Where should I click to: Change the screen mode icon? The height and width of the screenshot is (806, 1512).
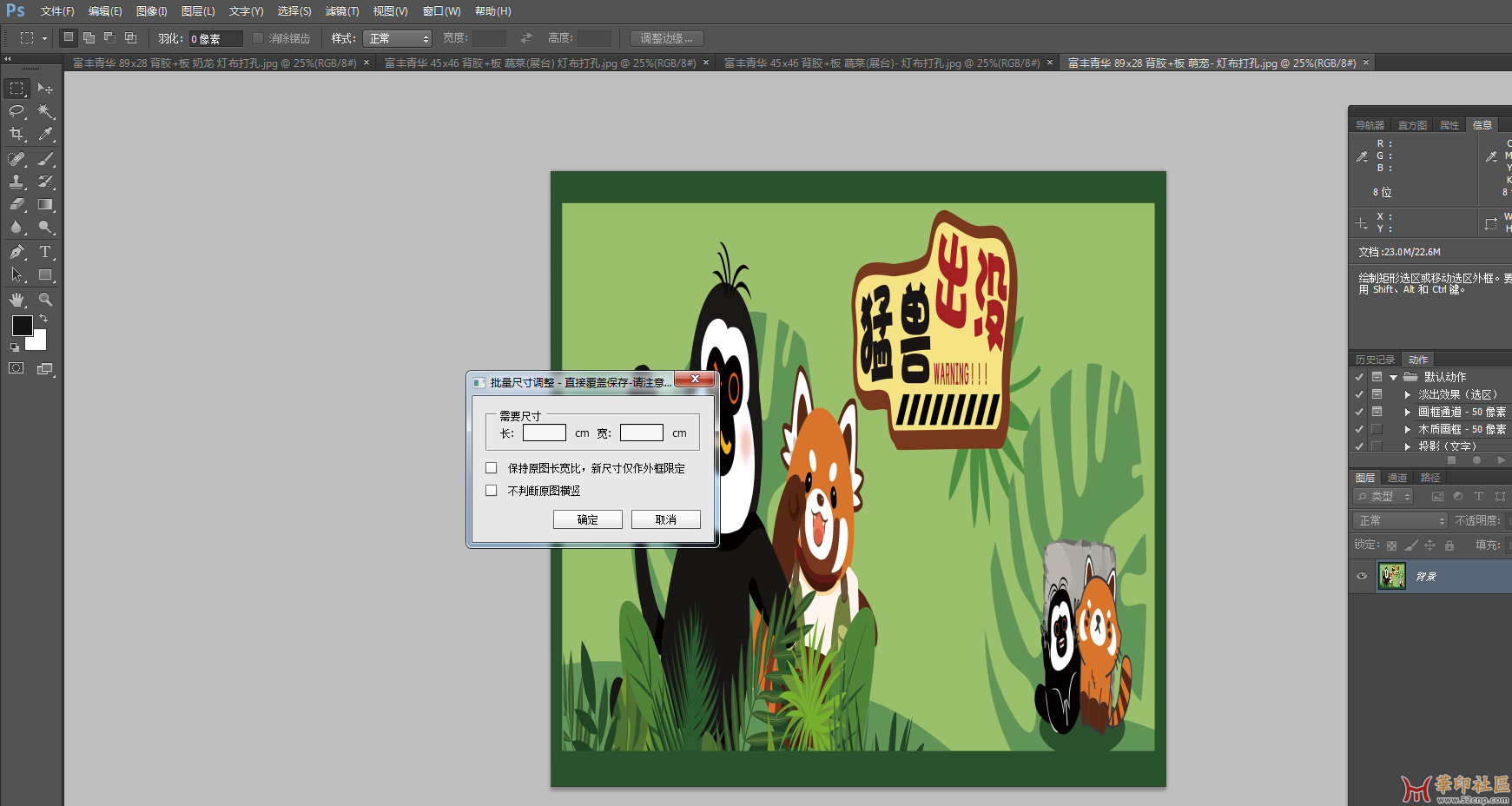pos(46,368)
